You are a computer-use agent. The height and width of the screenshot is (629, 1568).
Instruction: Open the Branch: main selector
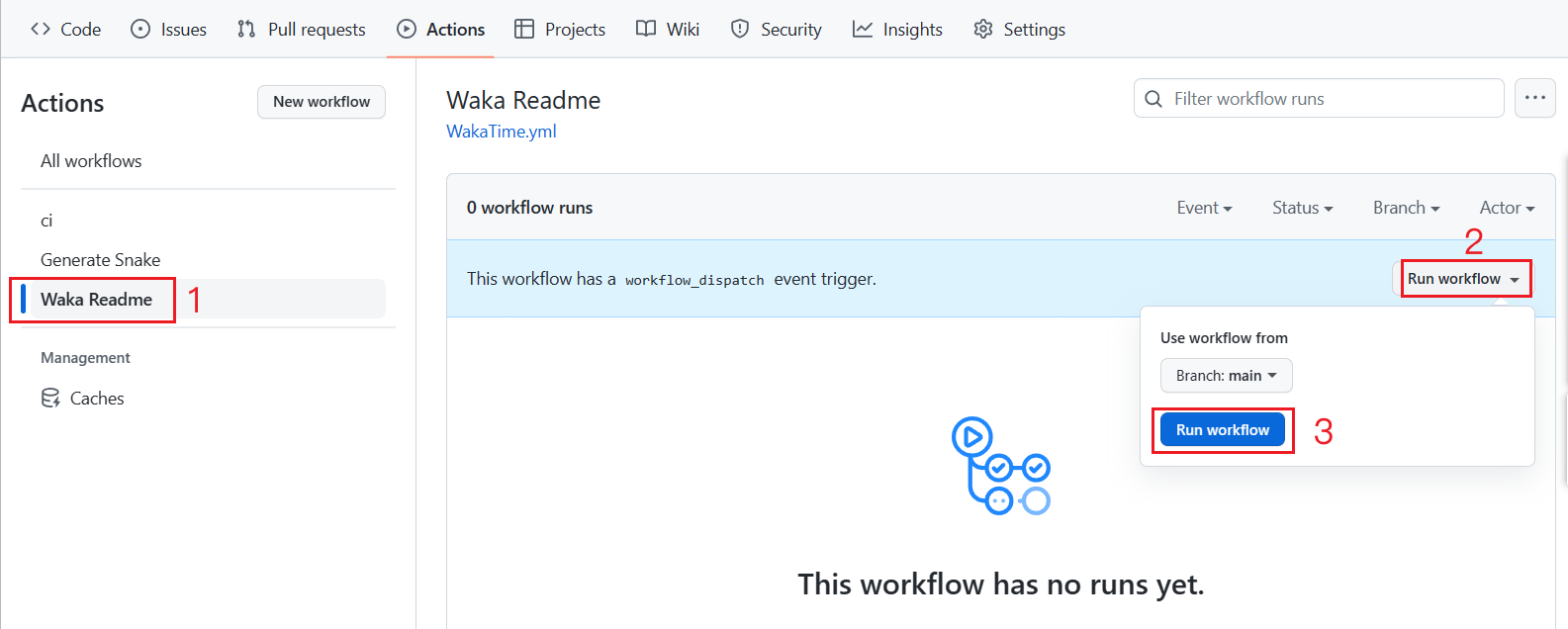click(1227, 376)
